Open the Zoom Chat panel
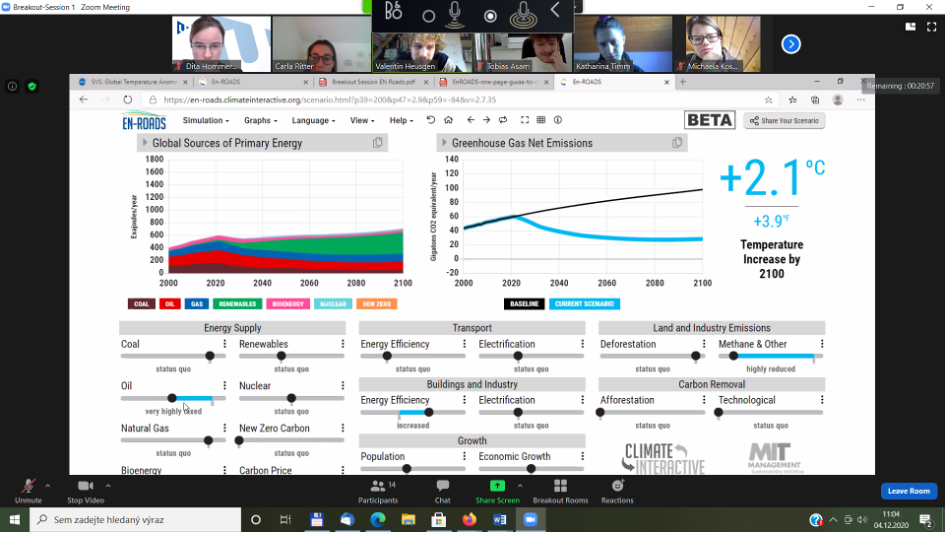The image size is (945, 533). tap(443, 491)
